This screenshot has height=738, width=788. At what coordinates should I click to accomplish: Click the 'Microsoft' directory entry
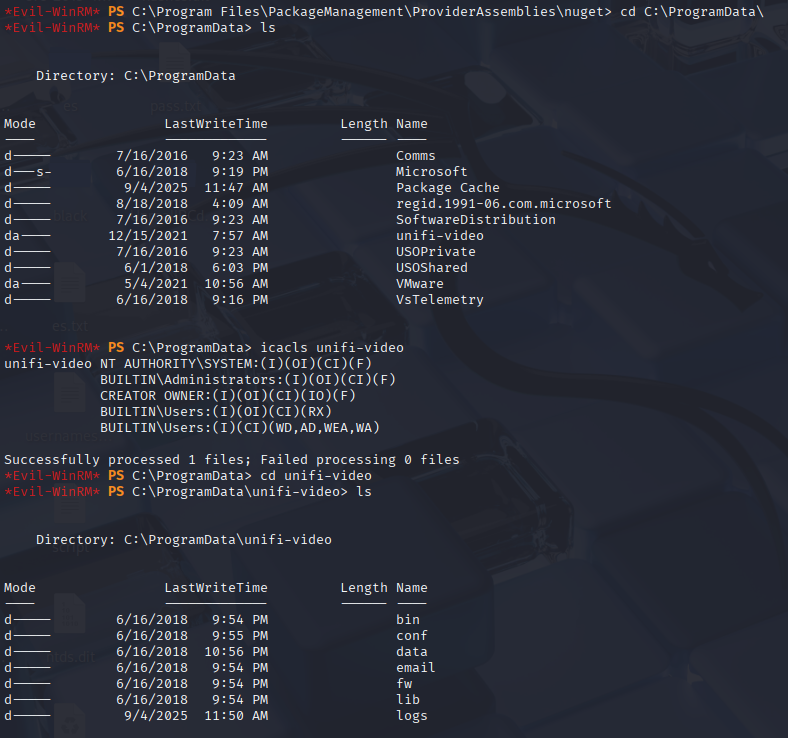[431, 172]
